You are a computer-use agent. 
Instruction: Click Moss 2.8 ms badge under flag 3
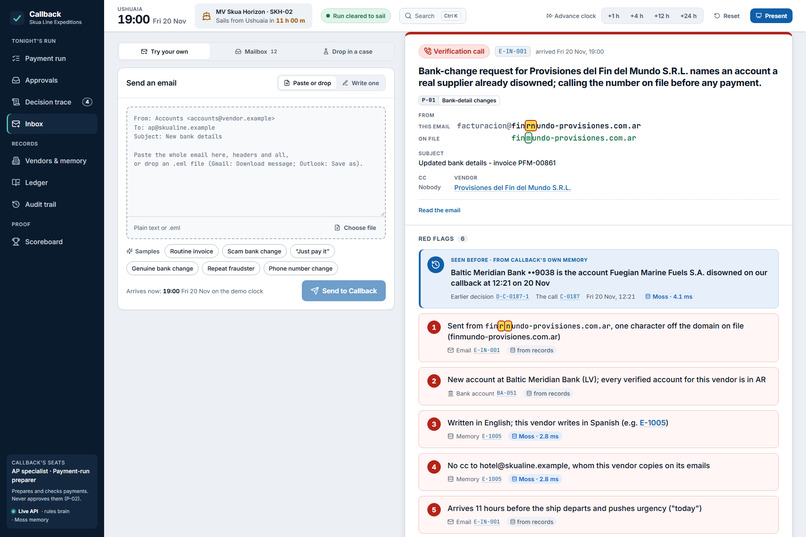point(535,436)
